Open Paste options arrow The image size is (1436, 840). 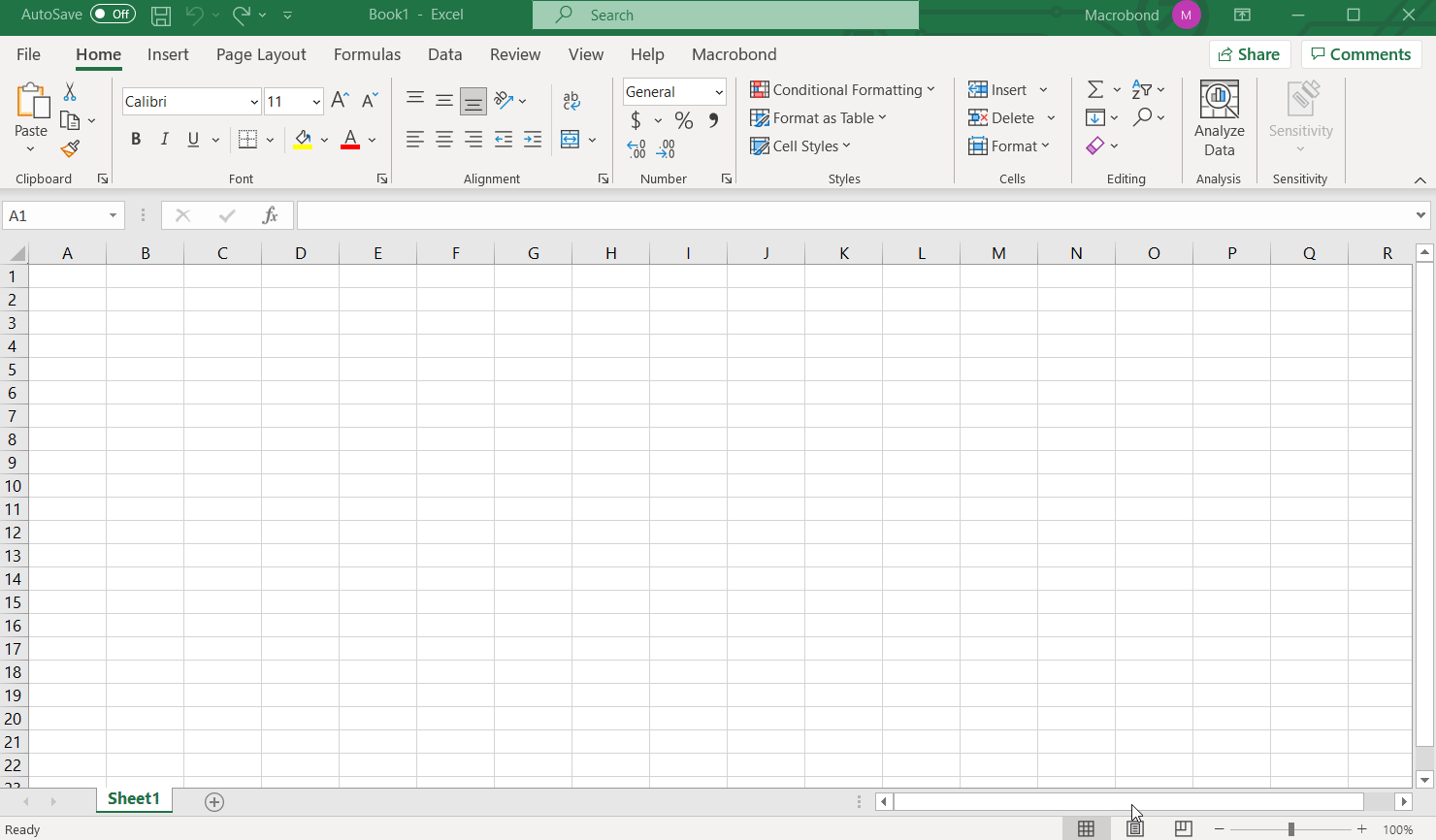[31, 149]
